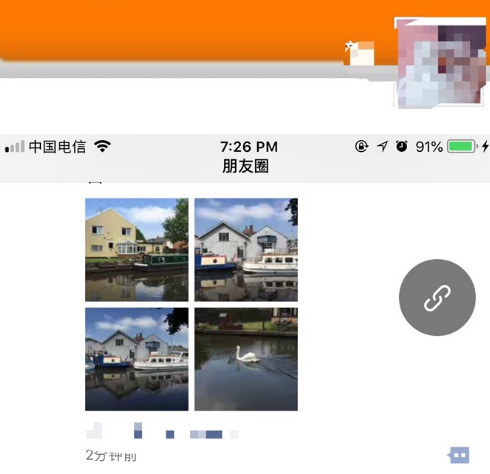490x474 pixels.
Task: Tap the green battery icon
Action: [462, 146]
